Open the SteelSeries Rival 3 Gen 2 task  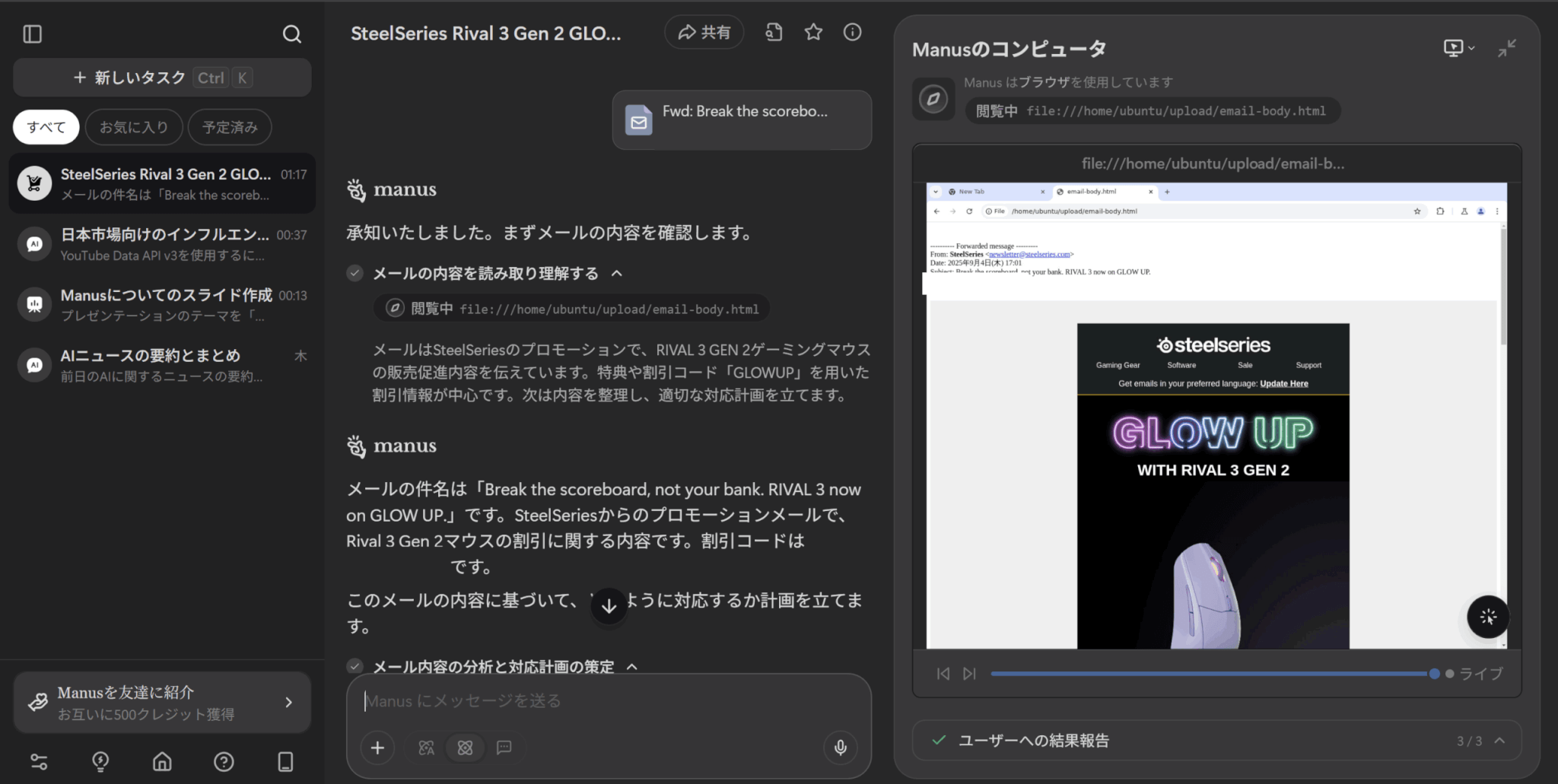(162, 184)
